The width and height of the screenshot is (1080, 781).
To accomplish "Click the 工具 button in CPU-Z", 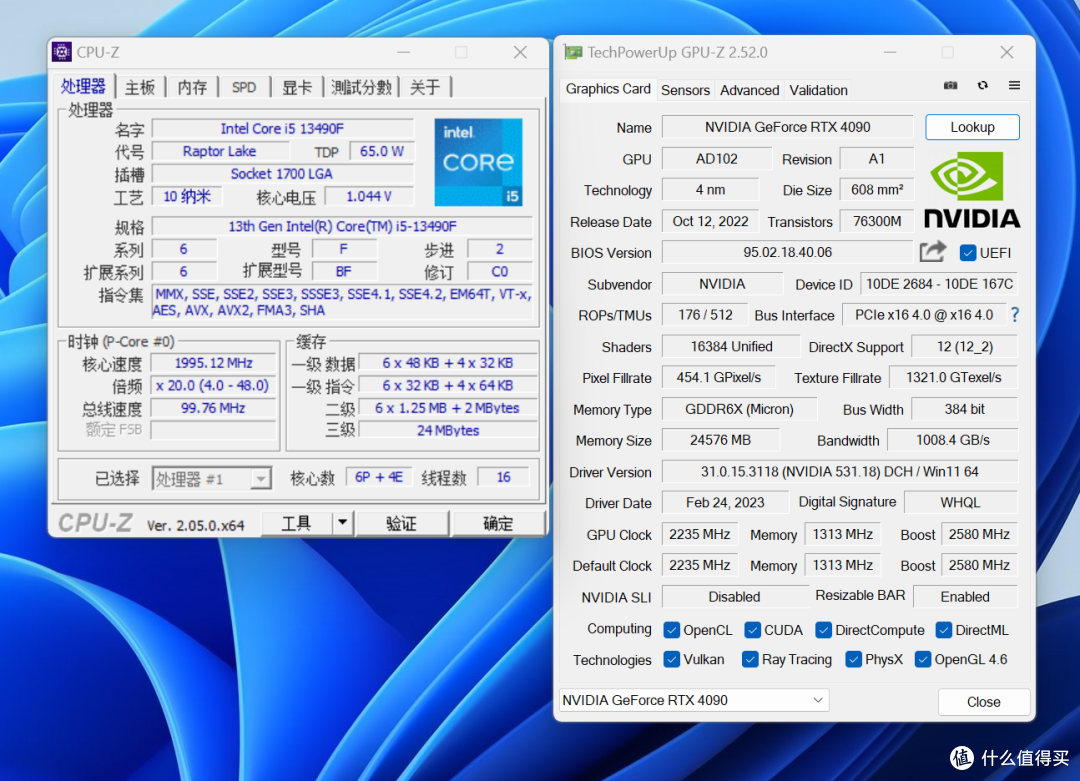I will 296,523.
